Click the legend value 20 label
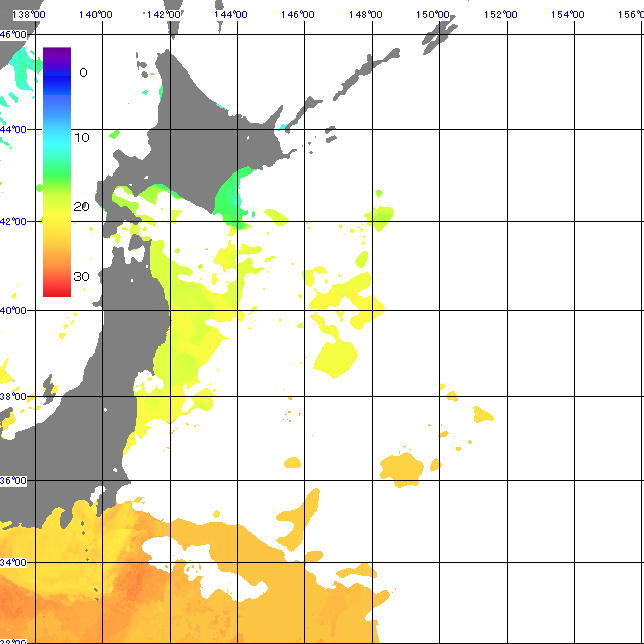The image size is (644, 644). pos(82,207)
